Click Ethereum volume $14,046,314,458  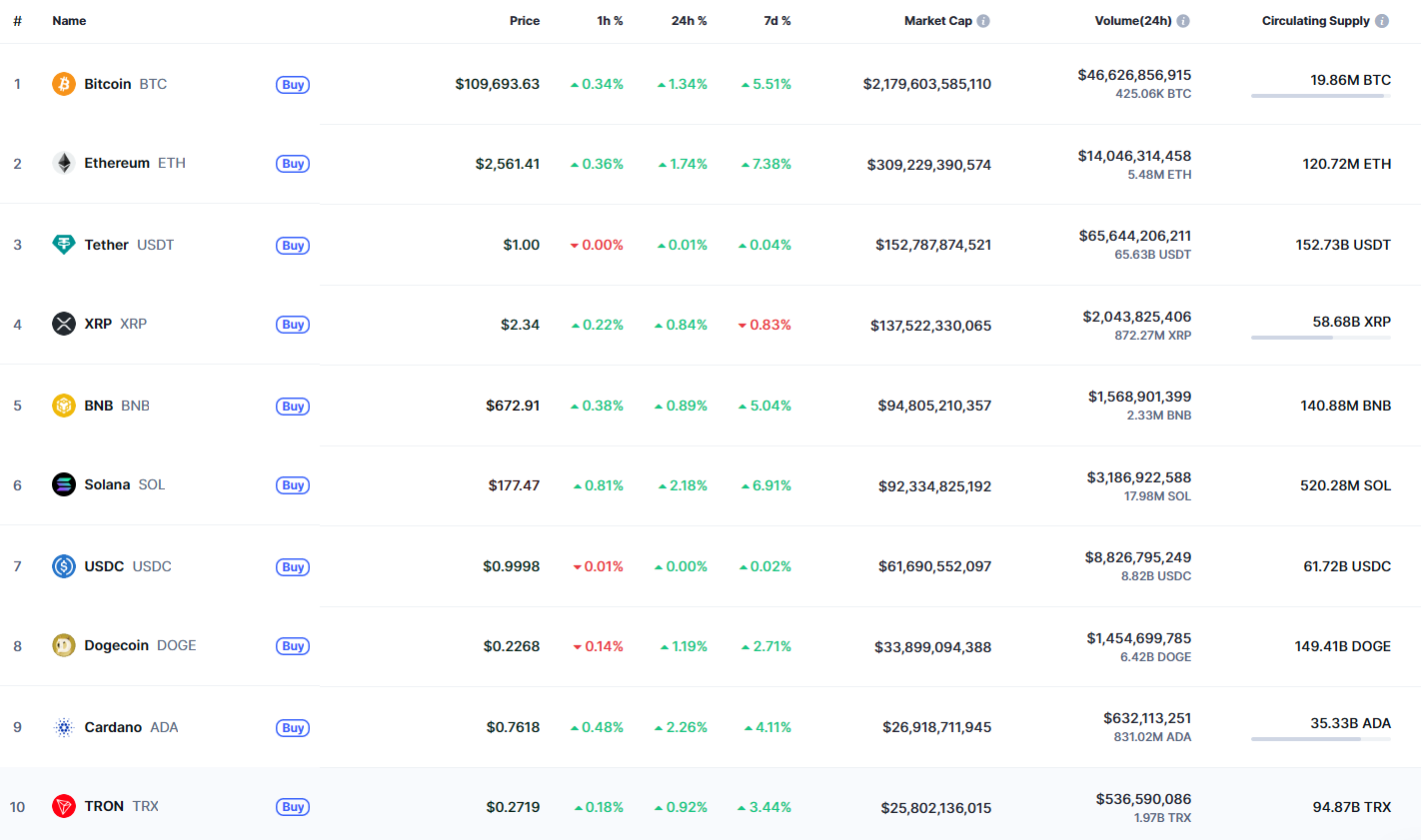click(x=1134, y=156)
